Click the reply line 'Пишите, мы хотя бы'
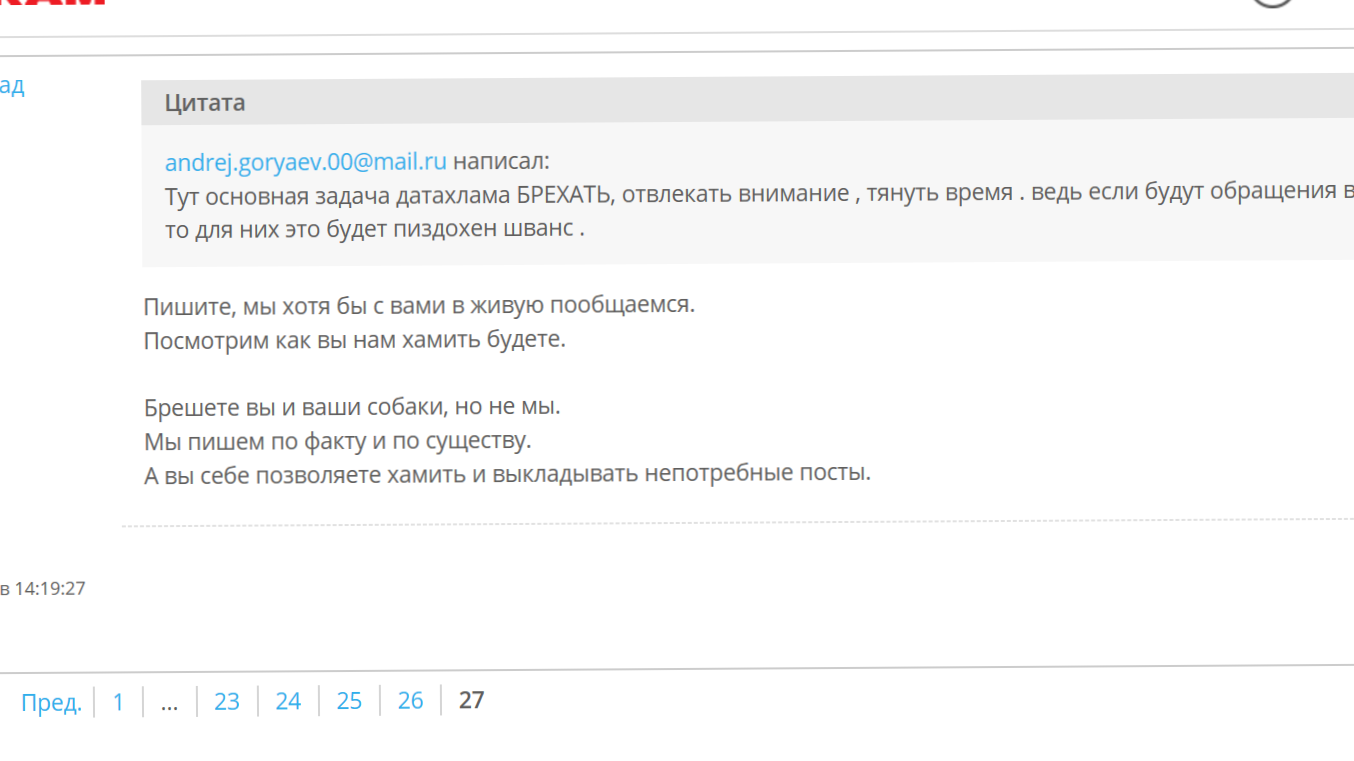The height and width of the screenshot is (761, 1354). [x=418, y=305]
